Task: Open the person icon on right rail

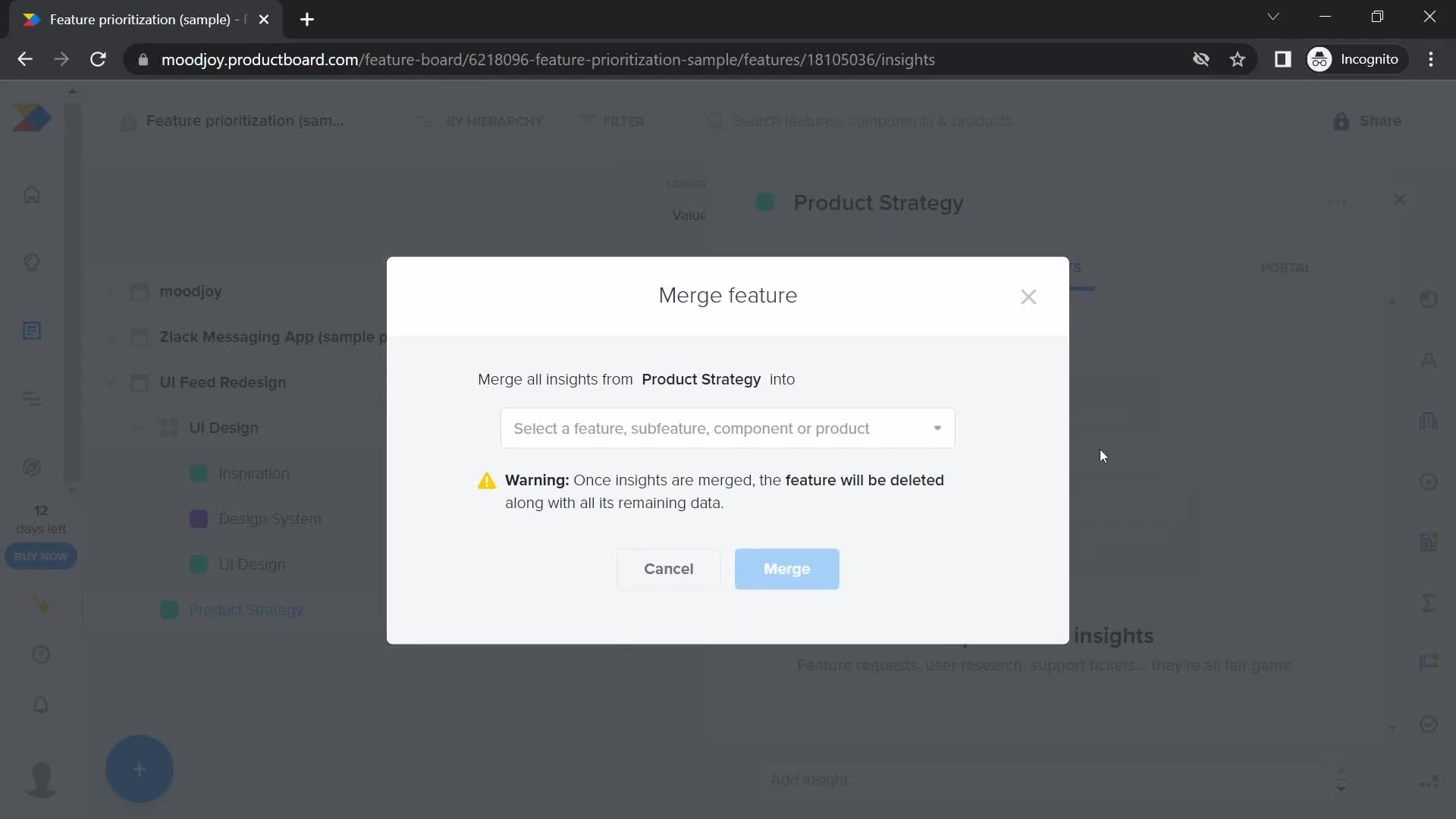Action: [1429, 360]
